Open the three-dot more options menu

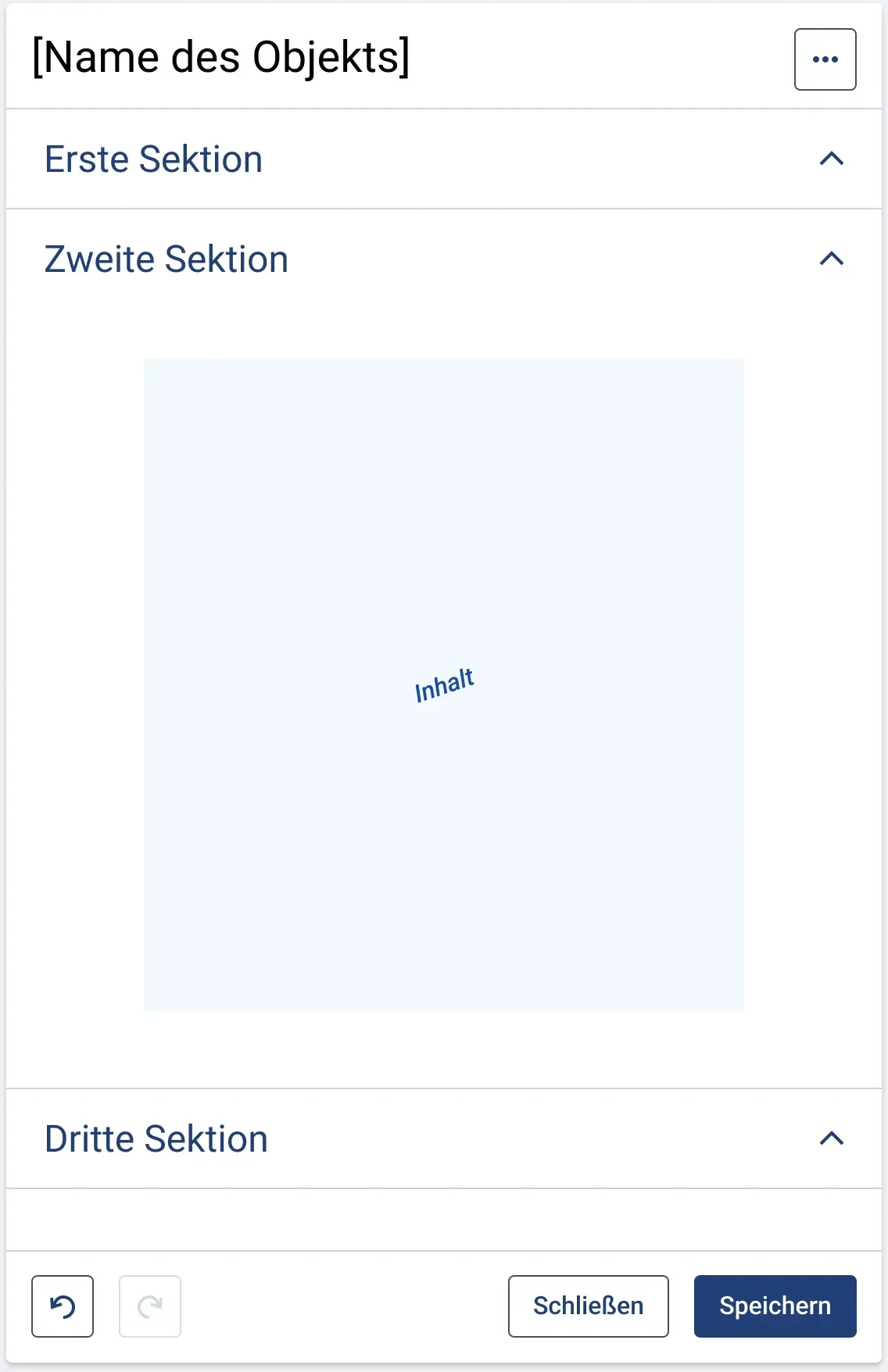click(825, 59)
